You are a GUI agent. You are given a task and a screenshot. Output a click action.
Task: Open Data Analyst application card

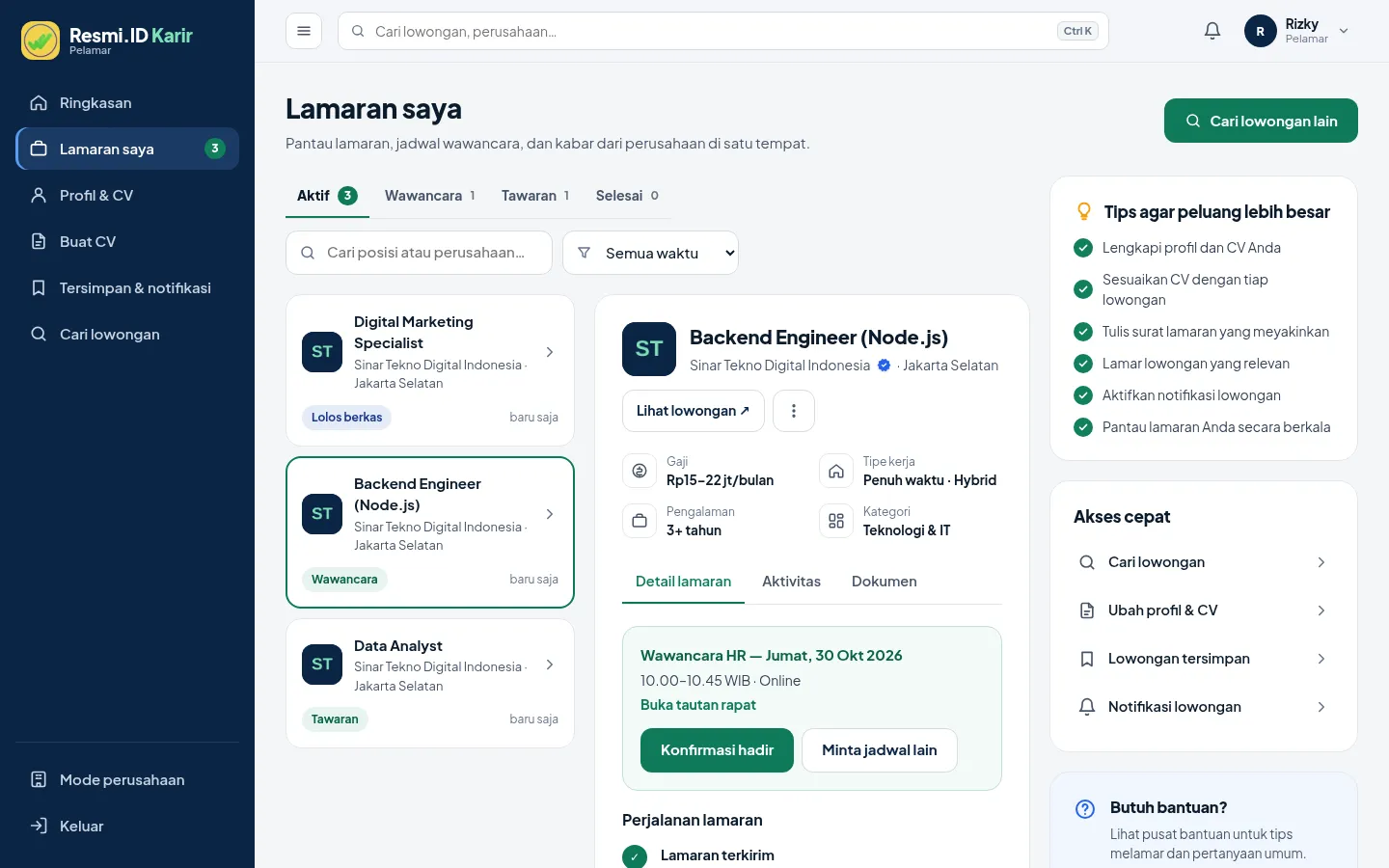(x=430, y=683)
